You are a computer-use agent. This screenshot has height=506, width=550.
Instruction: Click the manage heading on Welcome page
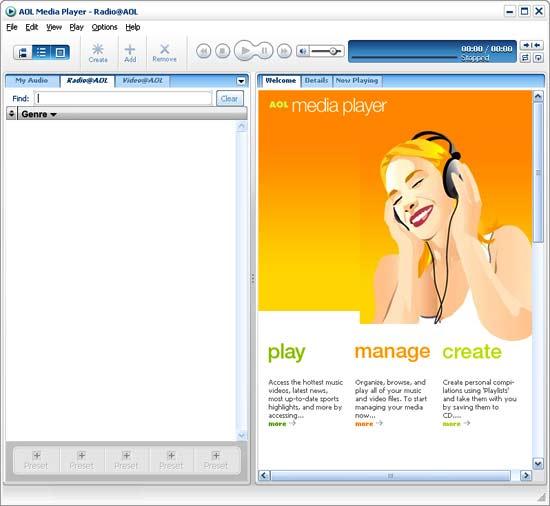[392, 352]
